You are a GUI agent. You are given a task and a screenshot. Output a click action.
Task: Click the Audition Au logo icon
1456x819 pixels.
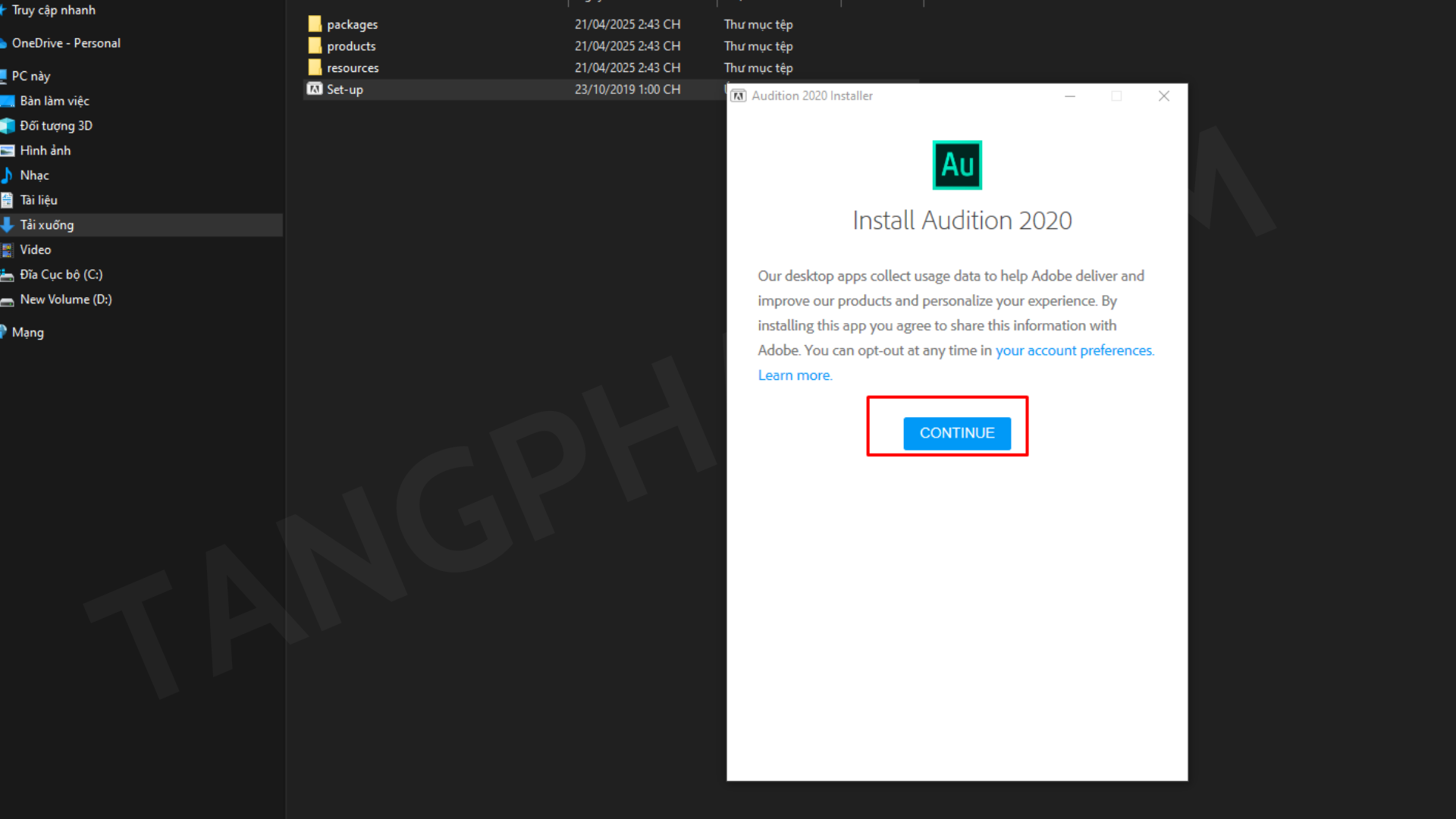[956, 165]
